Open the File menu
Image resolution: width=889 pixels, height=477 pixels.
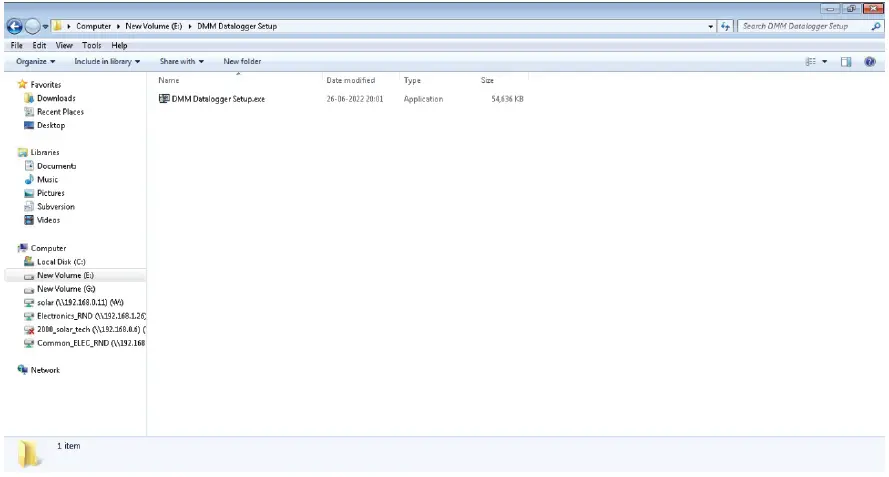16,45
